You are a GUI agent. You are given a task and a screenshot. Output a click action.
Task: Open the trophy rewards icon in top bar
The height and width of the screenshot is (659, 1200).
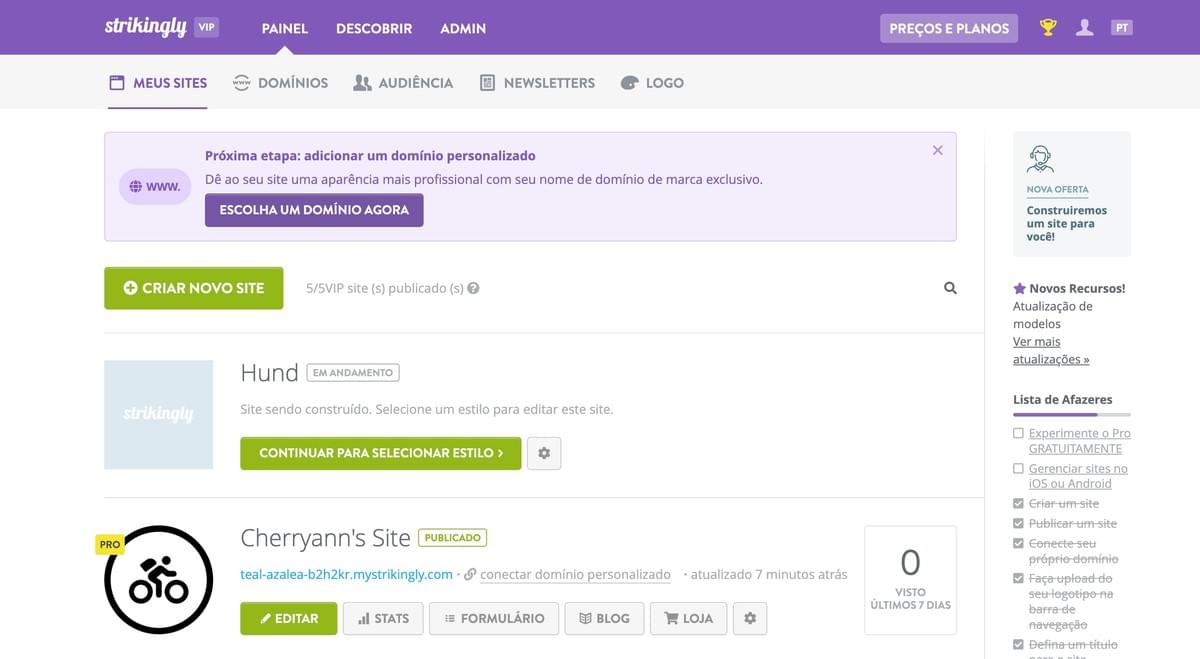coord(1046,27)
